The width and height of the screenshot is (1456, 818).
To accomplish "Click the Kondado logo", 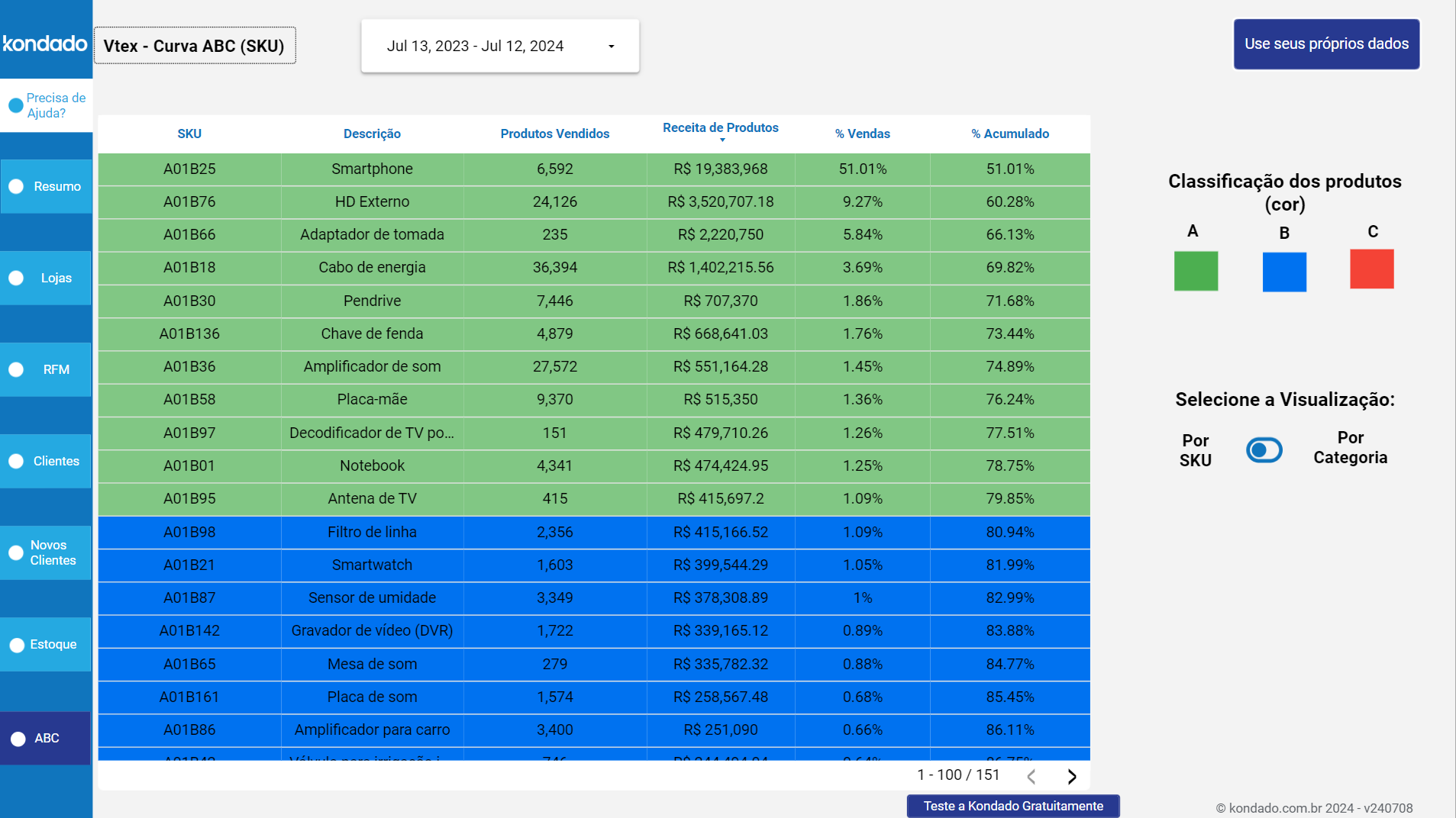I will click(45, 43).
